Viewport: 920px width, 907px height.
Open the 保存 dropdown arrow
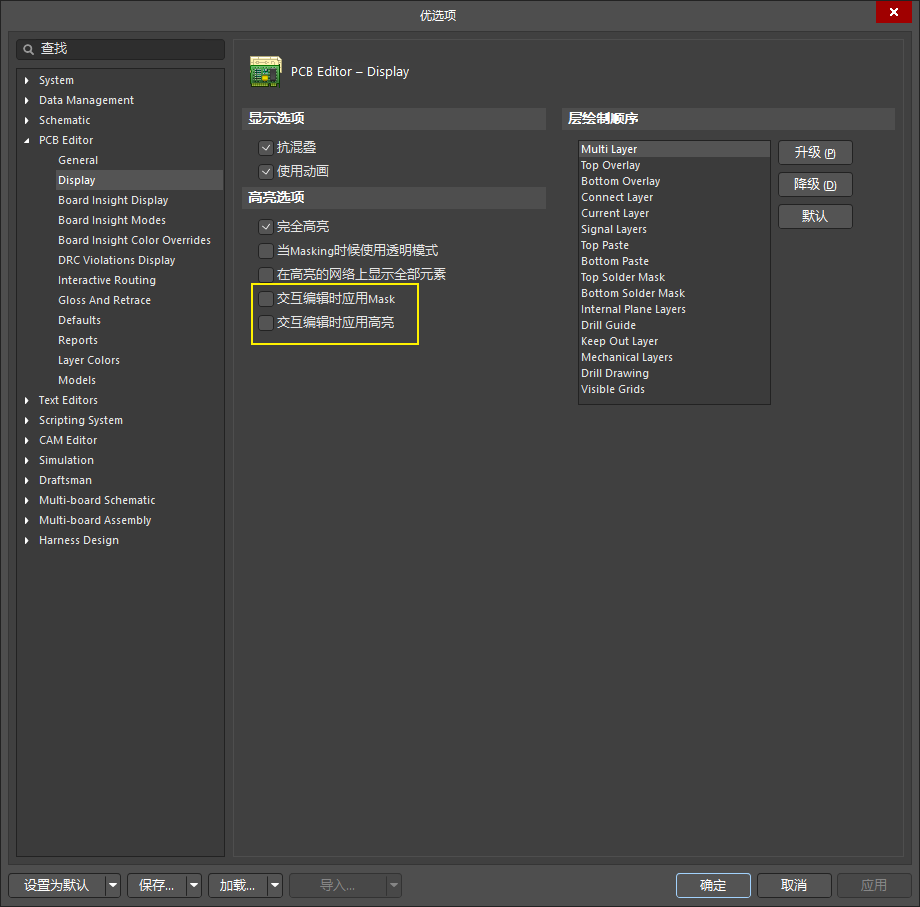point(194,885)
